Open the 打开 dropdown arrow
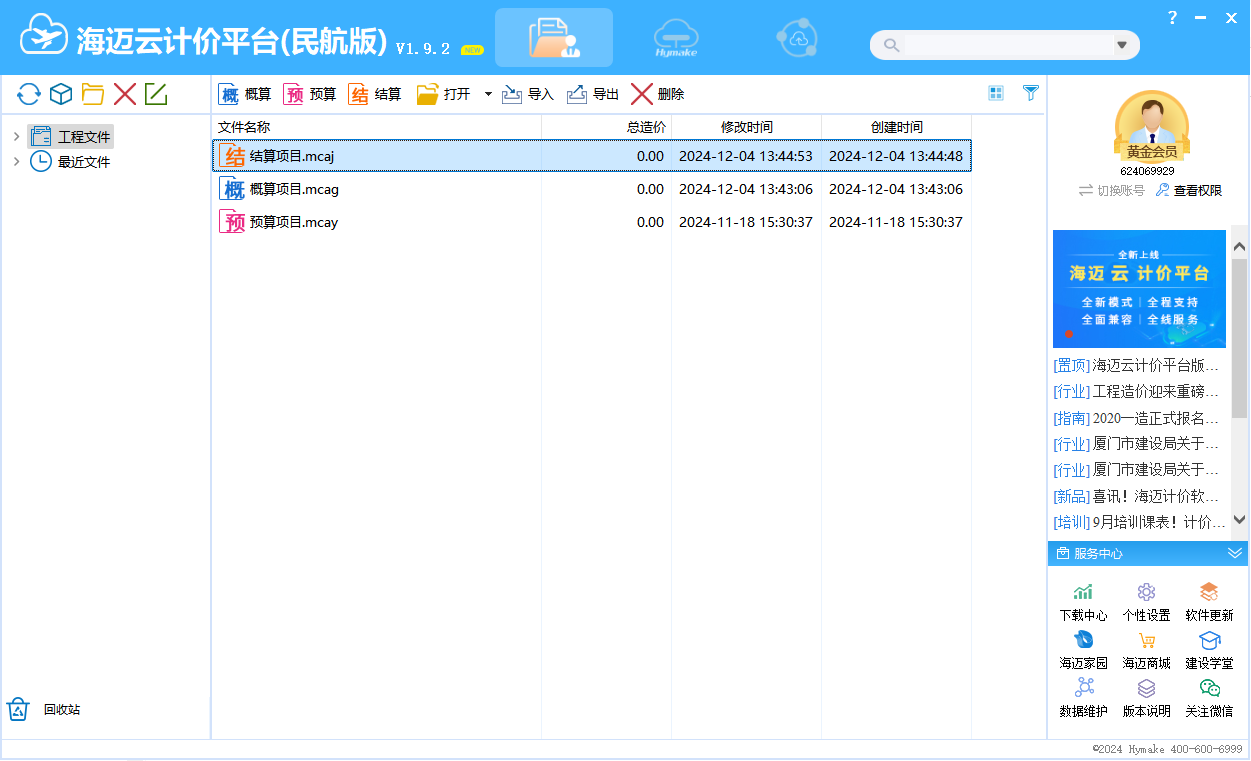1251x761 pixels. 488,94
